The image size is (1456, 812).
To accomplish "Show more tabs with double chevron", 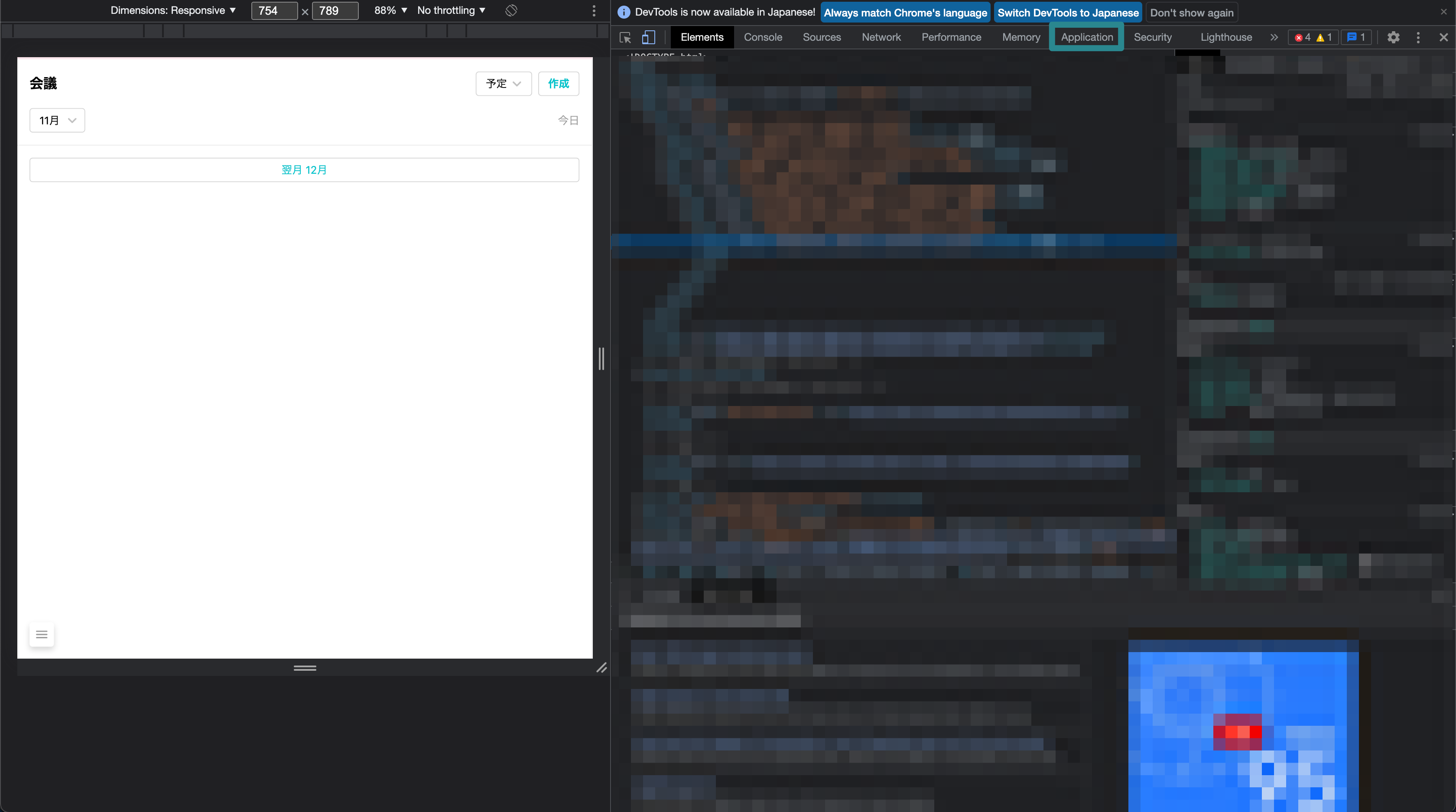I will coord(1274,37).
